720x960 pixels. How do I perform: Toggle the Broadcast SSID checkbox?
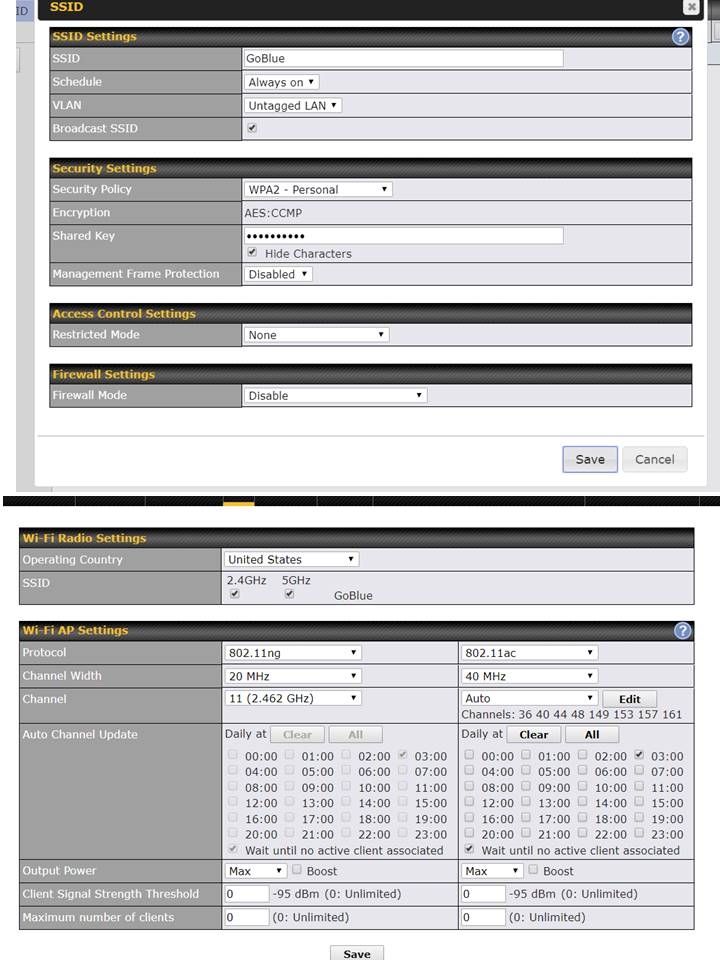click(252, 128)
